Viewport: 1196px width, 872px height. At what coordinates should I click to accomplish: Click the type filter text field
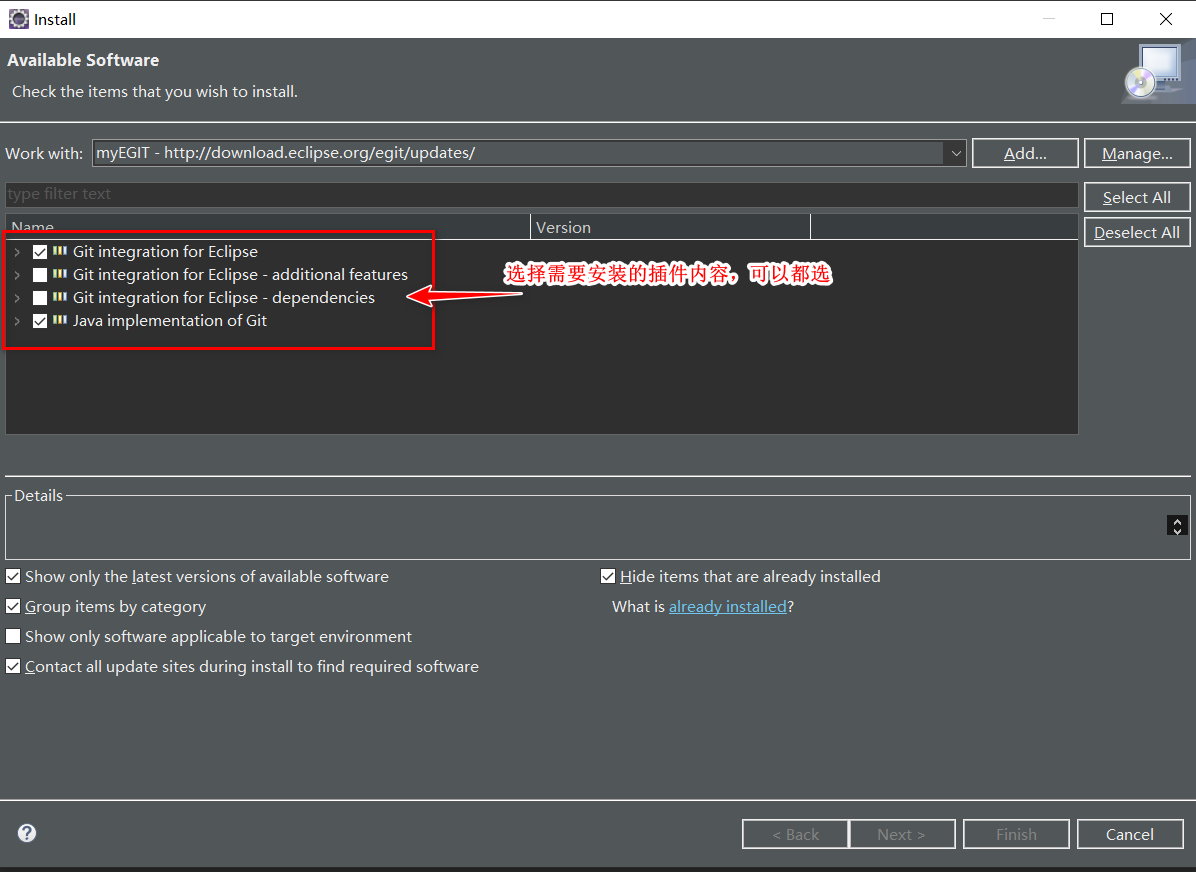542,194
